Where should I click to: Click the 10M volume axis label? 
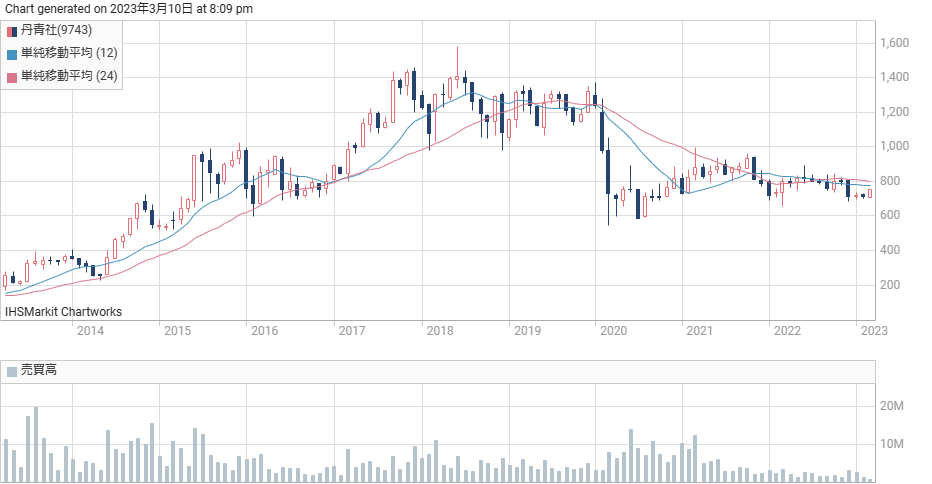point(892,444)
